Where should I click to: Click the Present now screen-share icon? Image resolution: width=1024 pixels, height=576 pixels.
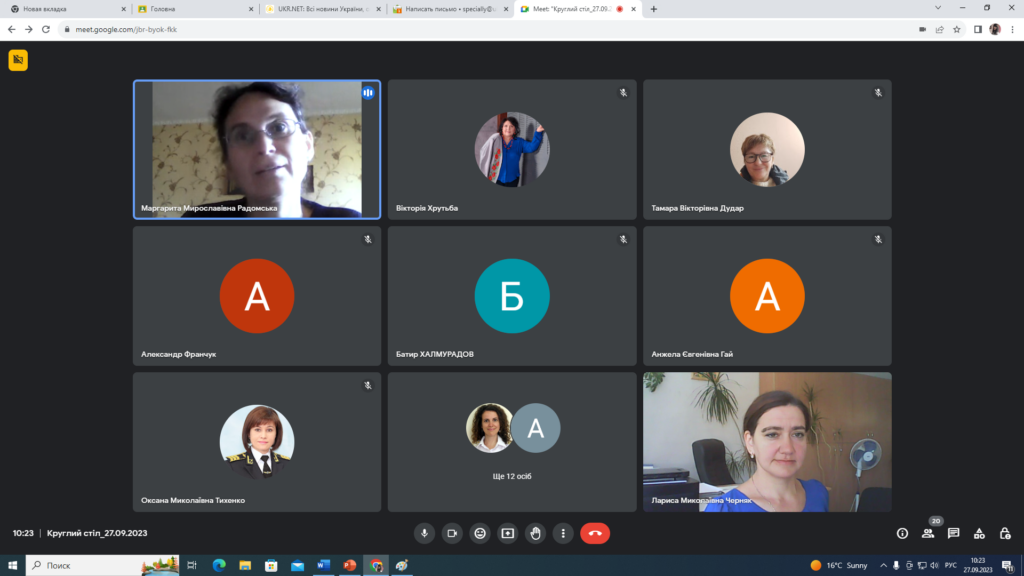pos(507,533)
